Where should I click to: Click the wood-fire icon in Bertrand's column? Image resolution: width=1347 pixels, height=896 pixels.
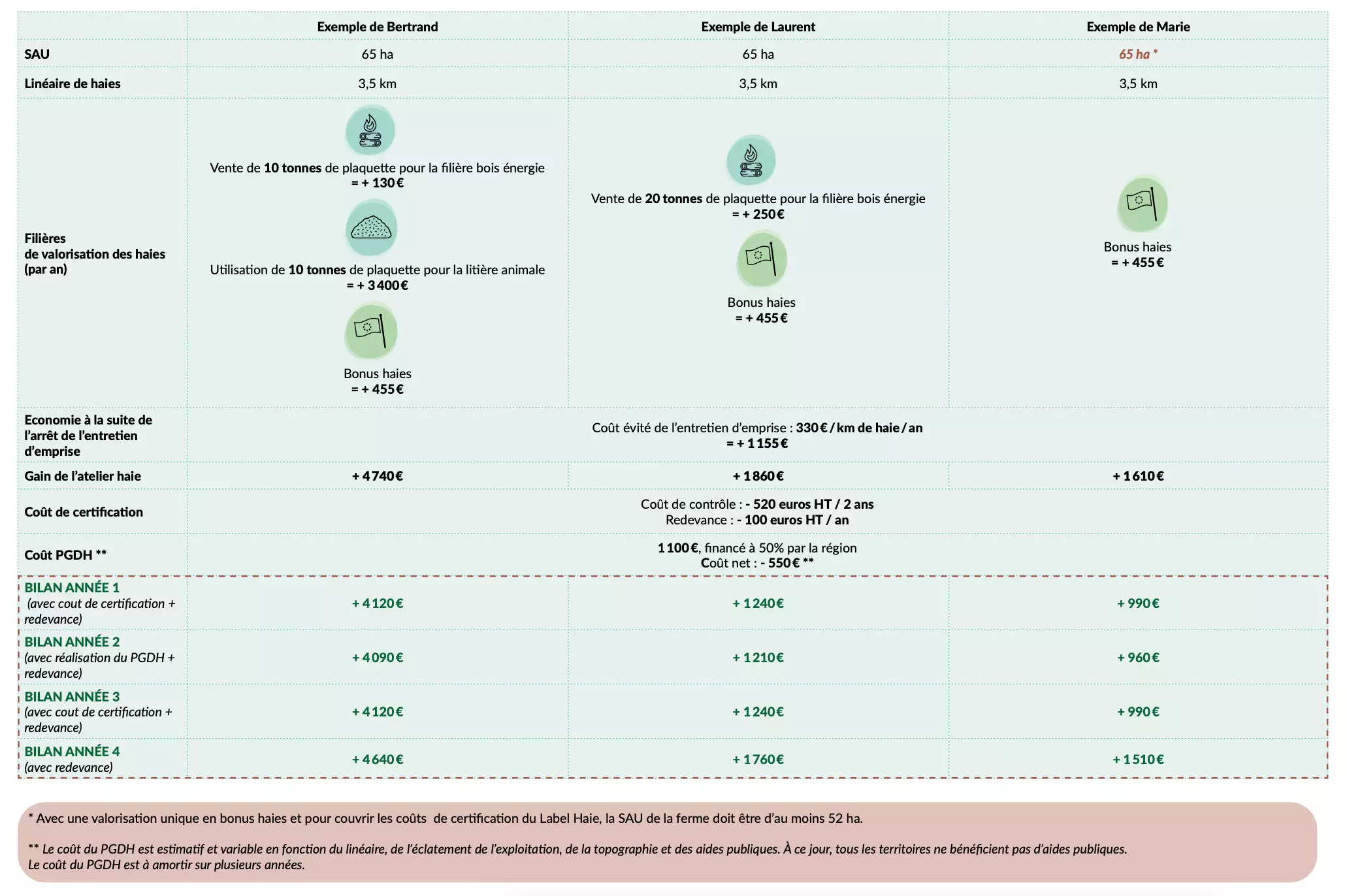click(370, 131)
